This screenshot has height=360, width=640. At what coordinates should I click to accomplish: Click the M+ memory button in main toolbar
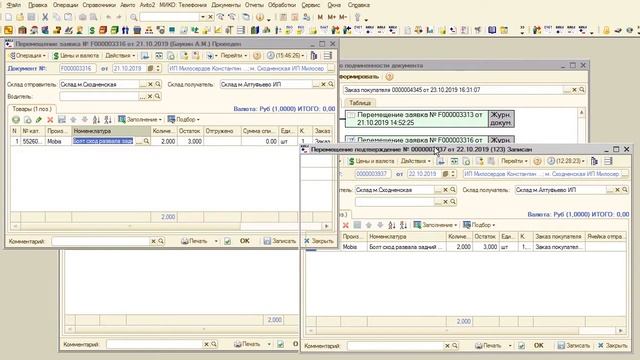[x=331, y=17]
